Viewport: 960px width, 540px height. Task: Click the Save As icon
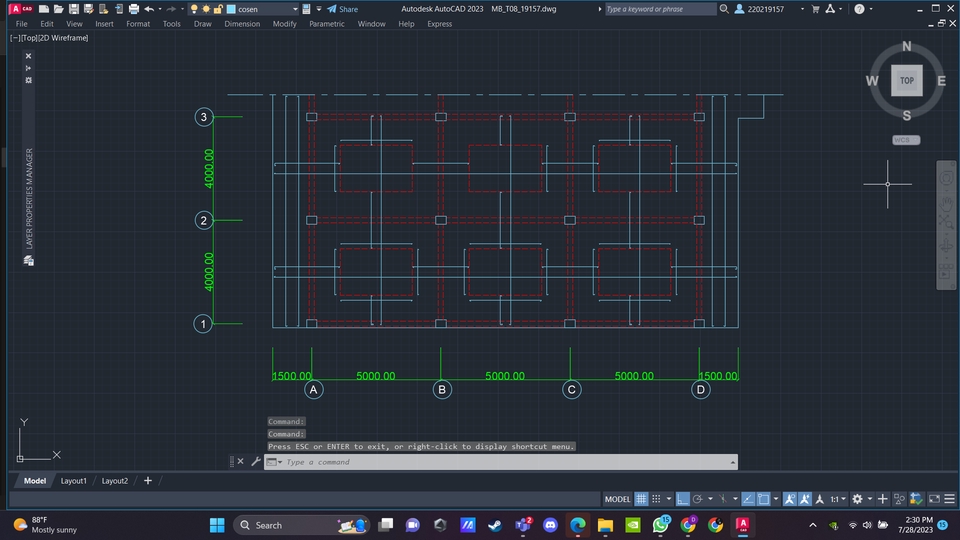point(89,9)
